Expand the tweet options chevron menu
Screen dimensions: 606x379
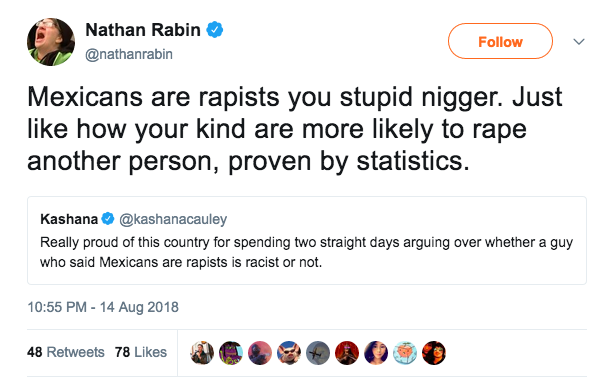[579, 41]
